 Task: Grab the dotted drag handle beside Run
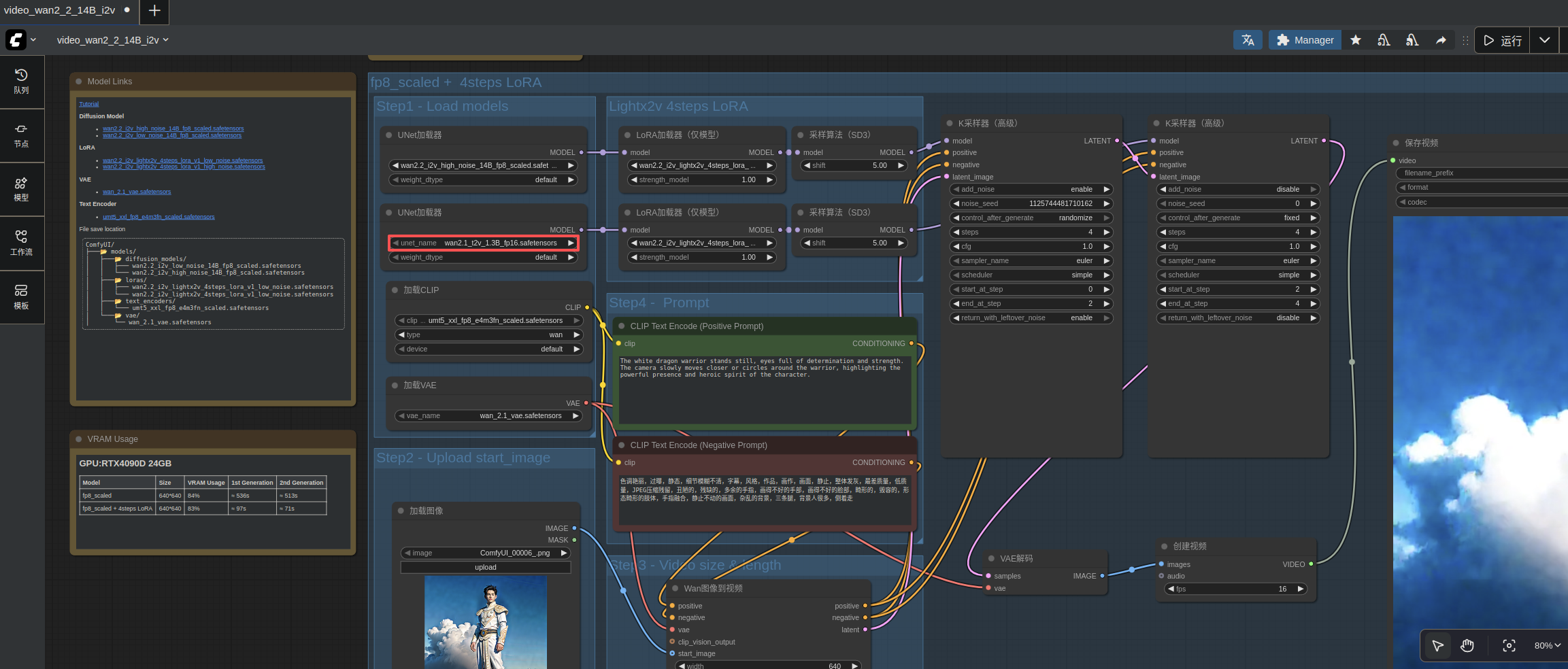click(1465, 40)
